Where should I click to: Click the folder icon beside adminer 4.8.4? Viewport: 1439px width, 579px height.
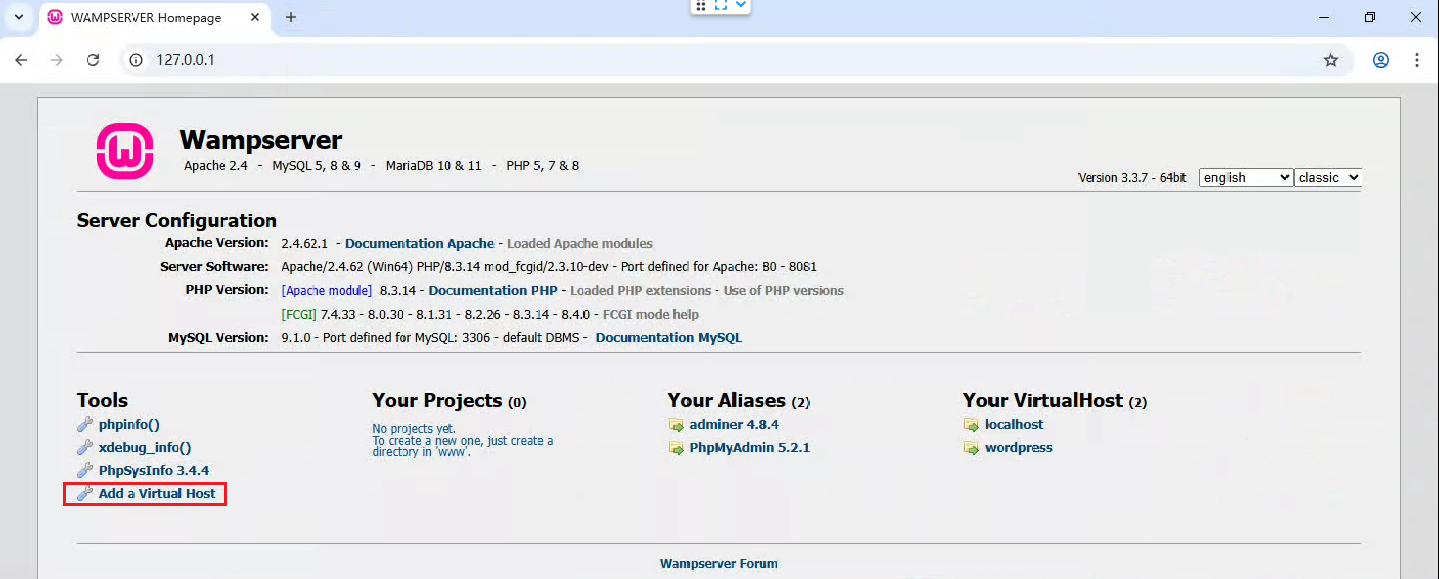676,424
